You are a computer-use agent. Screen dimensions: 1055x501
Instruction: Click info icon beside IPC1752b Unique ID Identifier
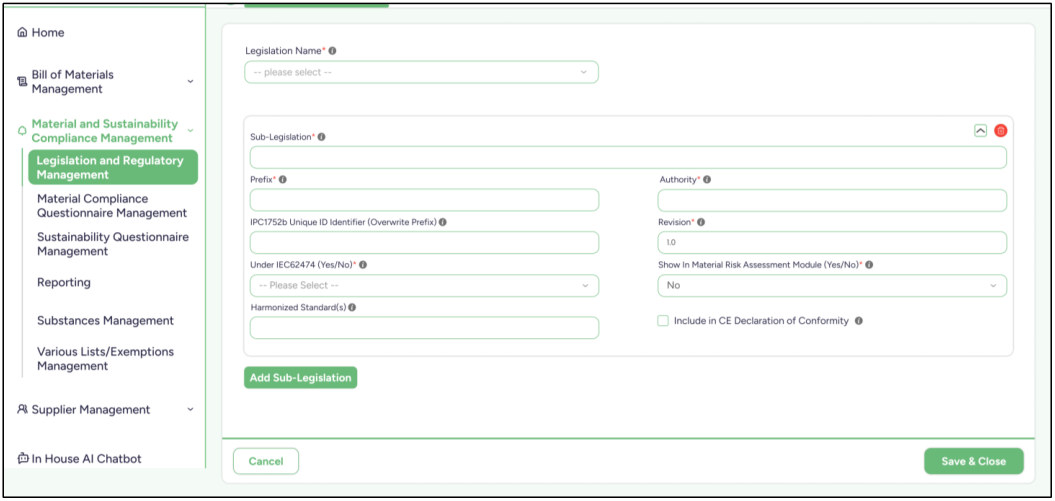tap(443, 222)
